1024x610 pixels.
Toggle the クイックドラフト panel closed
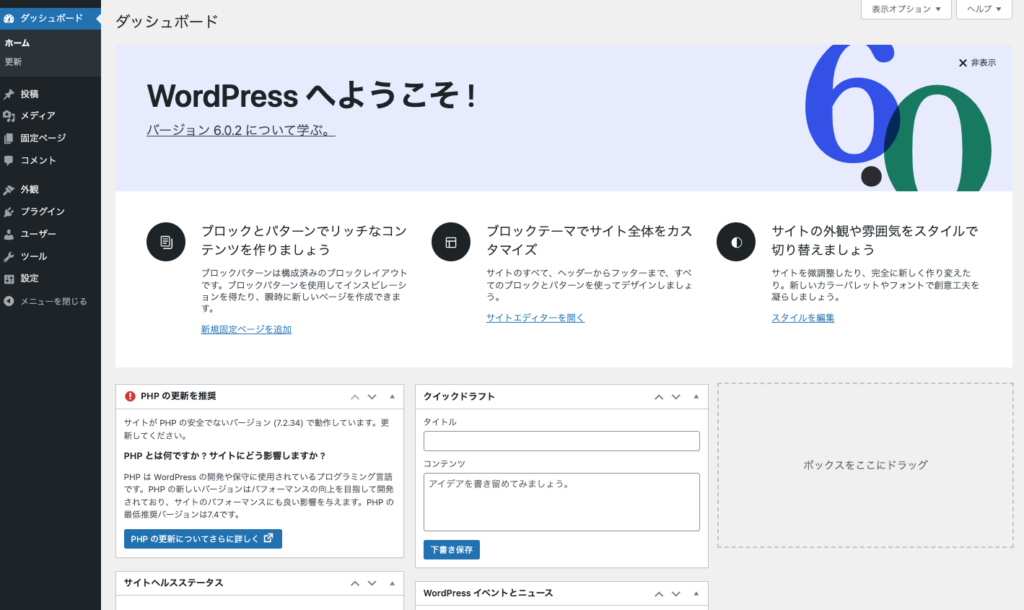coord(696,396)
